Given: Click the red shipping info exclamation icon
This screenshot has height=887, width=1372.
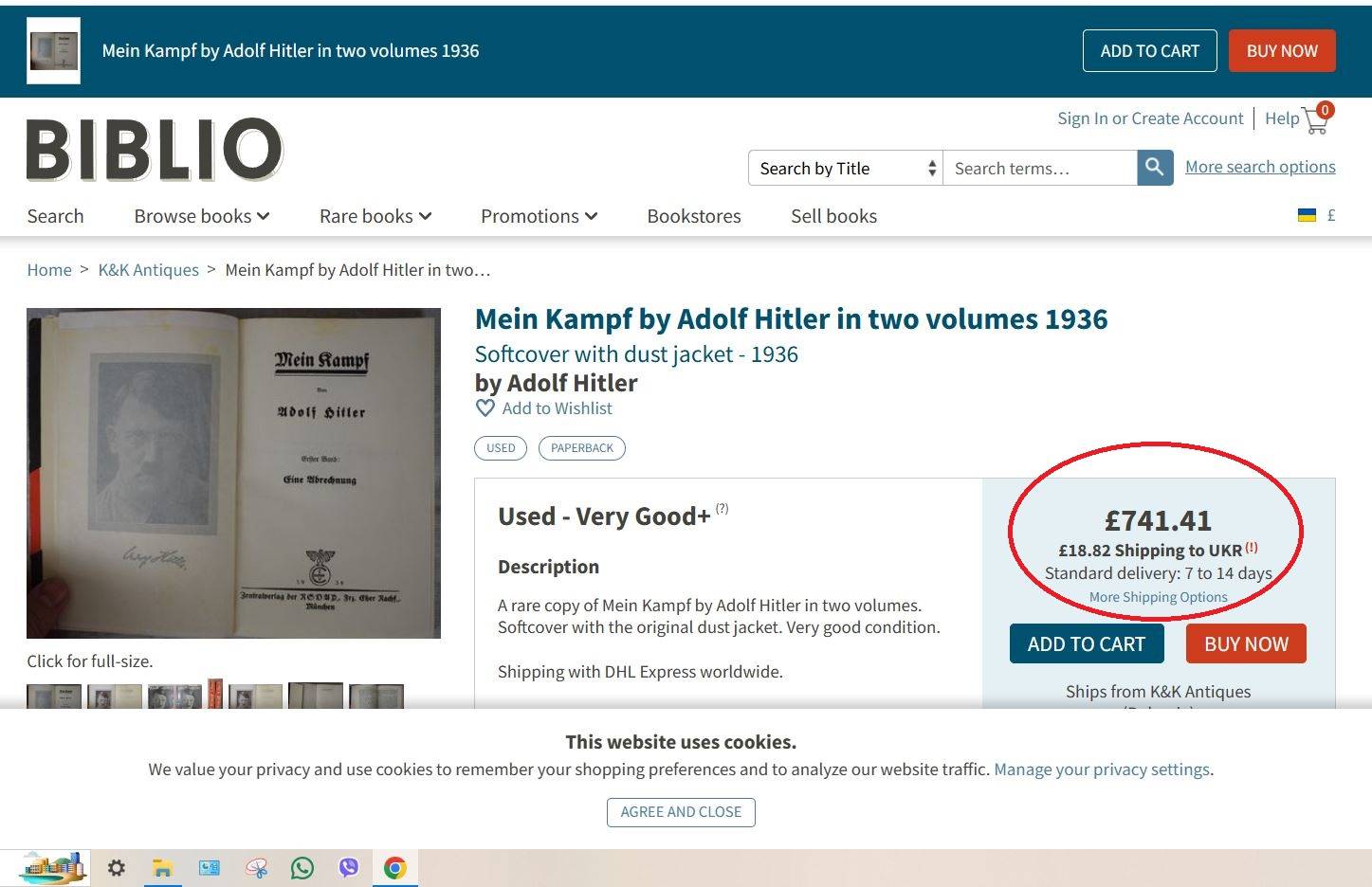Looking at the screenshot, I should point(1252,547).
